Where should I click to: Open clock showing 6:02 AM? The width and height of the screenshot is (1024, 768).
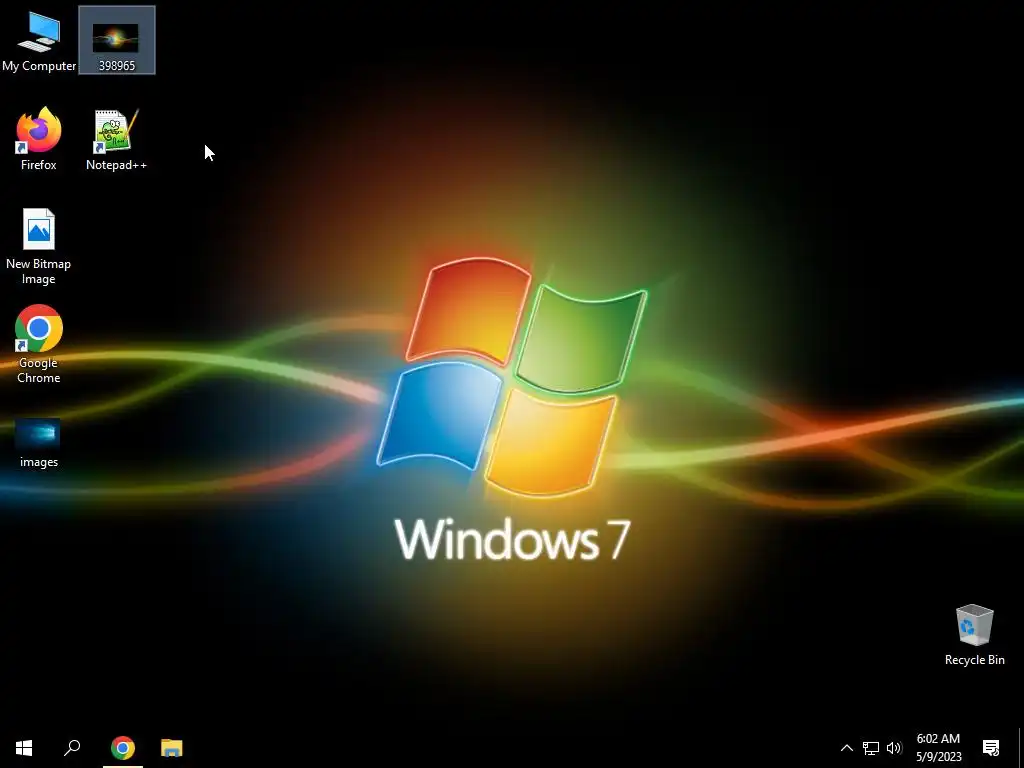tap(938, 748)
